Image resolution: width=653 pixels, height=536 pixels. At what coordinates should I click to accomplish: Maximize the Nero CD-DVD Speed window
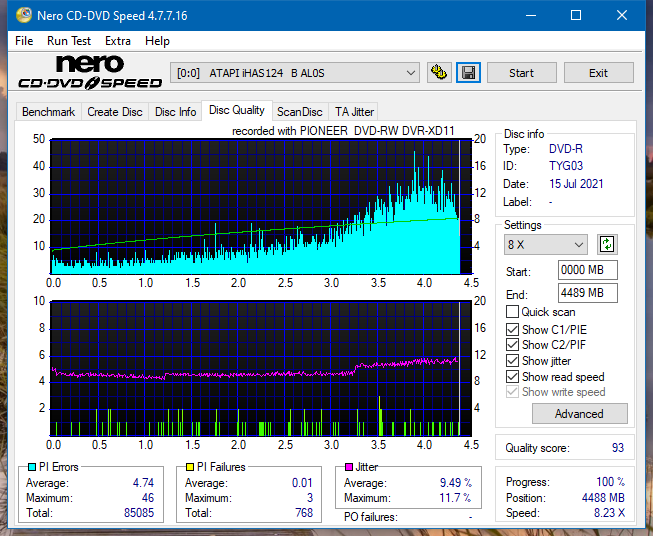(x=576, y=15)
